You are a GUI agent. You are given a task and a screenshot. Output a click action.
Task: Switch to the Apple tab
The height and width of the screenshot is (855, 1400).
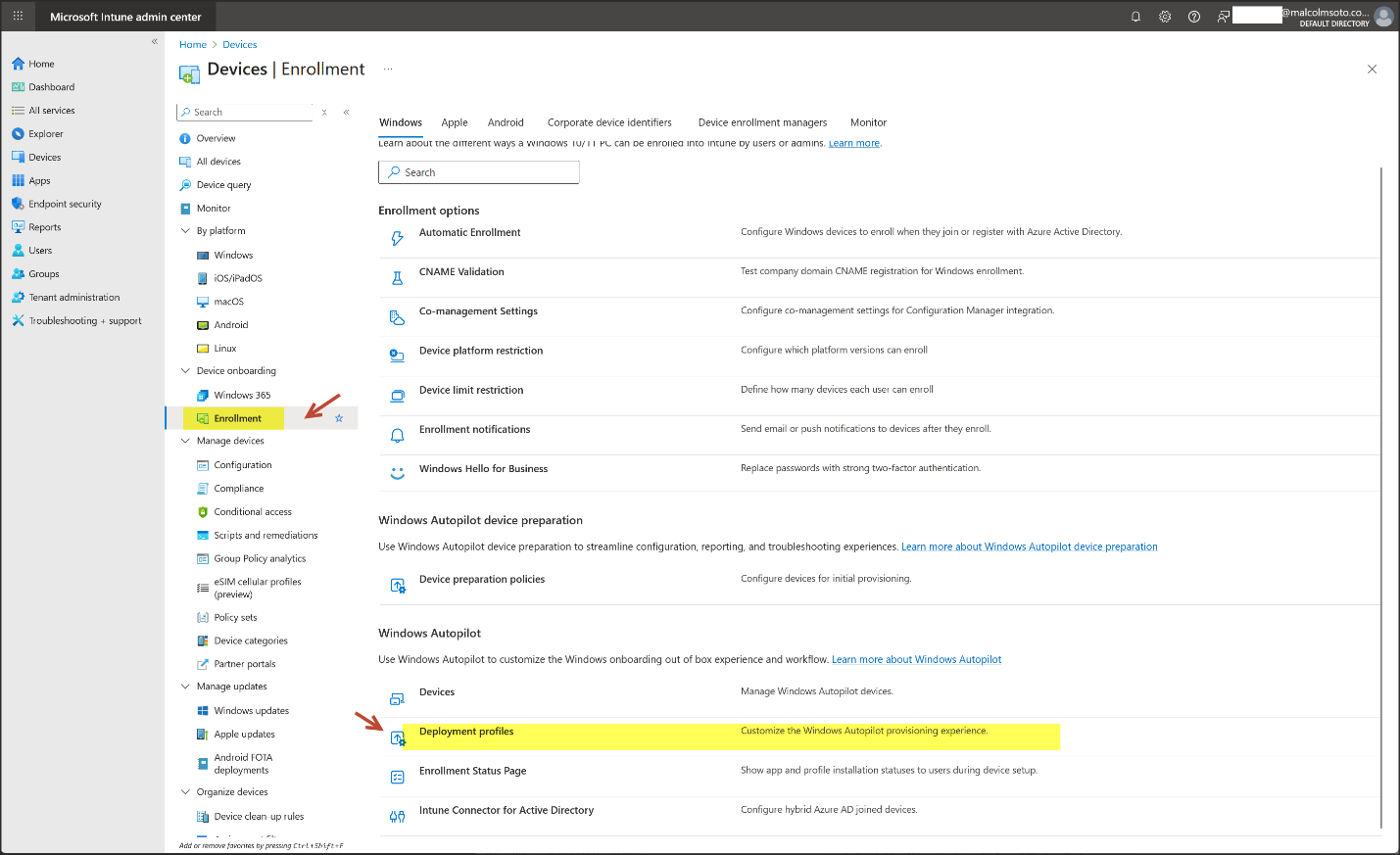[x=454, y=122]
